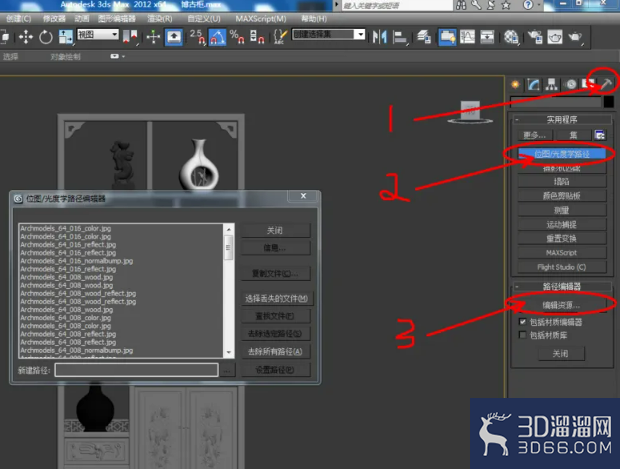Open Rendered Frame Window icon
Image resolution: width=620 pixels, height=469 pixels.
pos(555,37)
